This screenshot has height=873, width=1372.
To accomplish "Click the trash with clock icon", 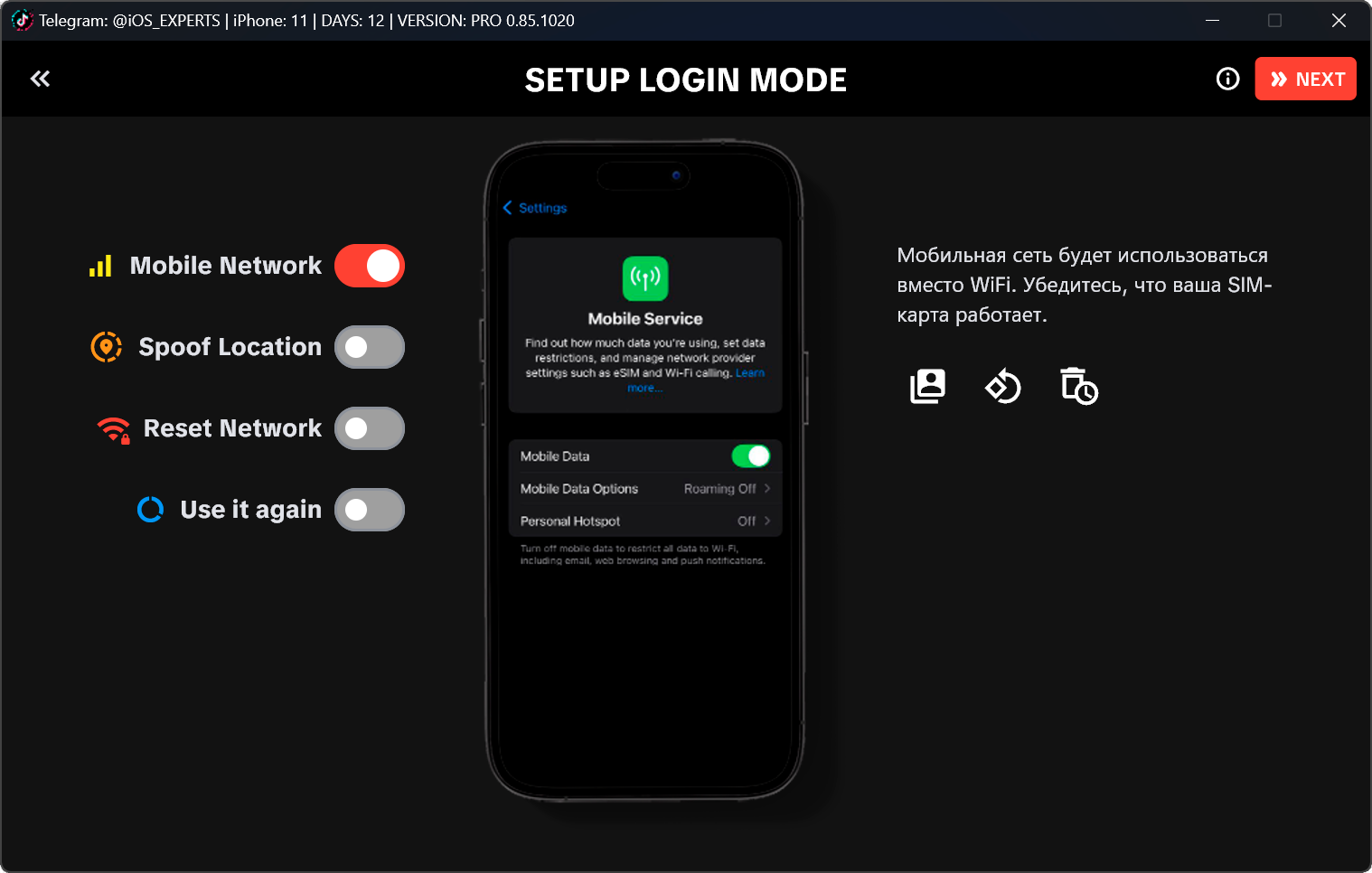I will click(1078, 387).
